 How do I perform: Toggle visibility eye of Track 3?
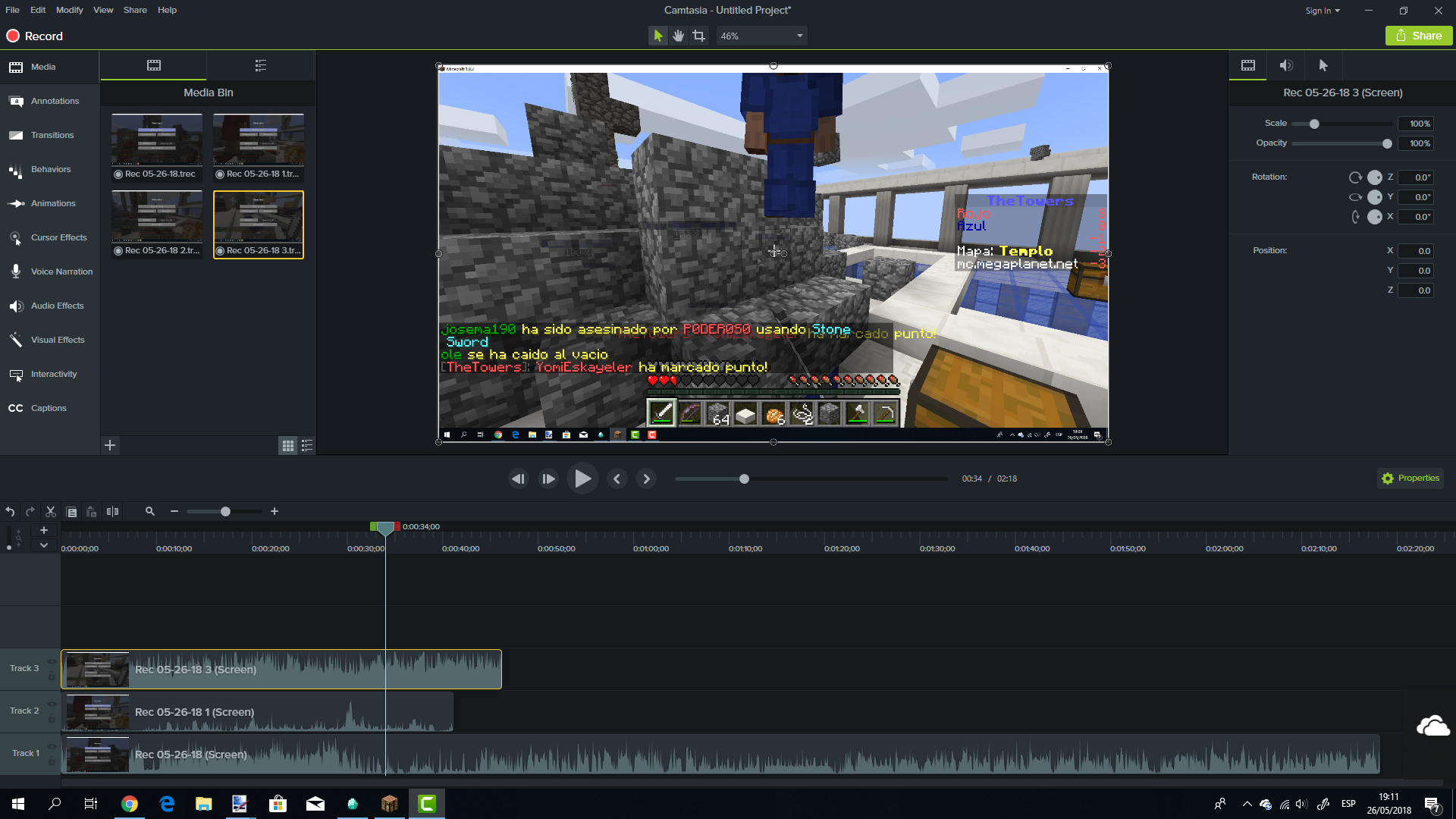(52, 662)
